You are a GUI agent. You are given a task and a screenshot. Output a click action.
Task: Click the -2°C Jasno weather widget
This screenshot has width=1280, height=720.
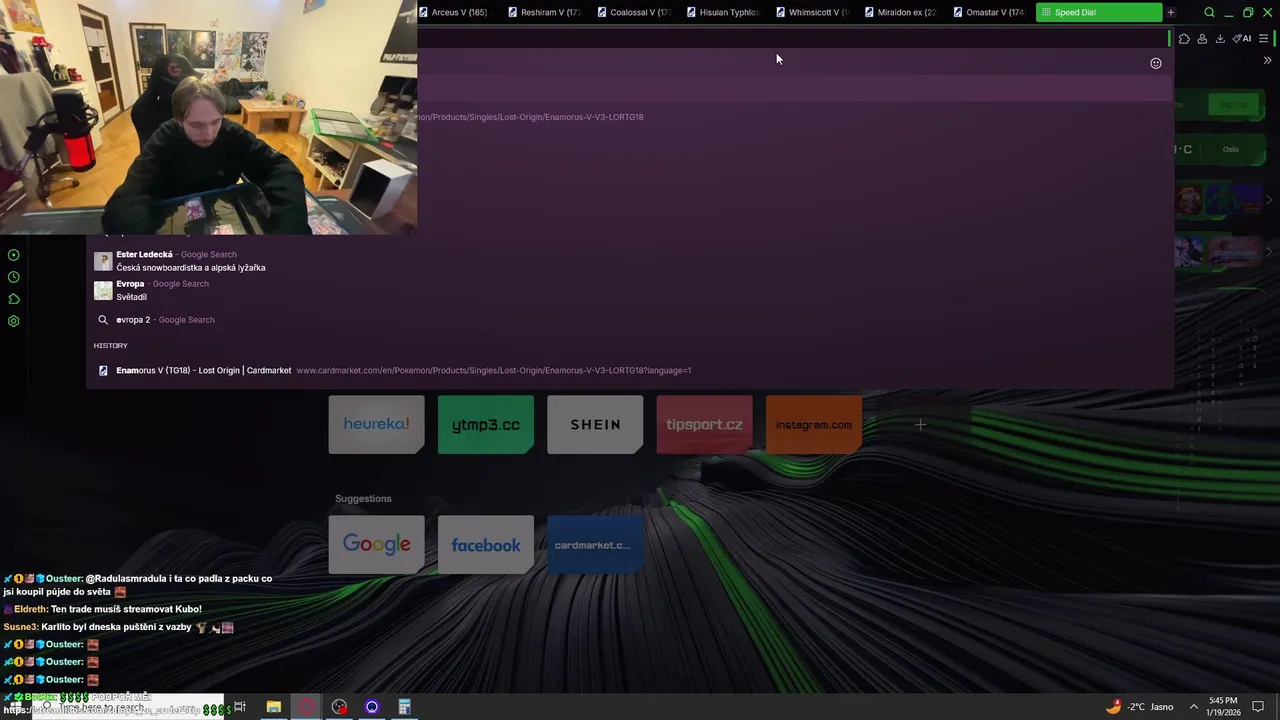point(1139,707)
